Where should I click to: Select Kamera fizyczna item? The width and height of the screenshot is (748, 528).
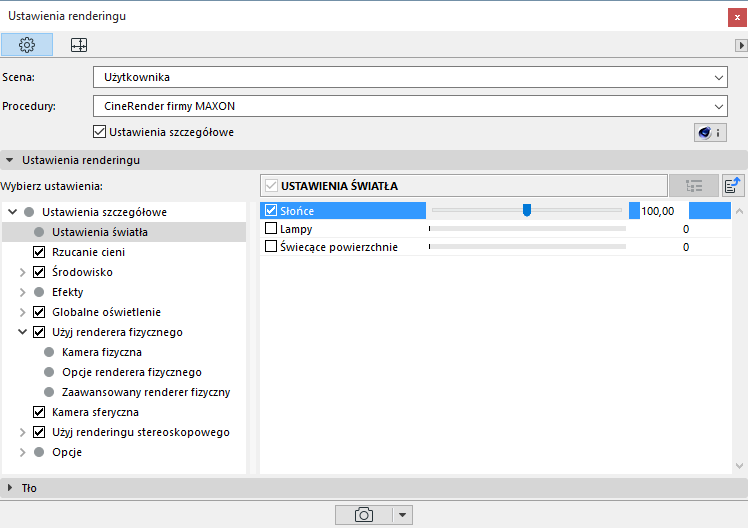(x=102, y=352)
